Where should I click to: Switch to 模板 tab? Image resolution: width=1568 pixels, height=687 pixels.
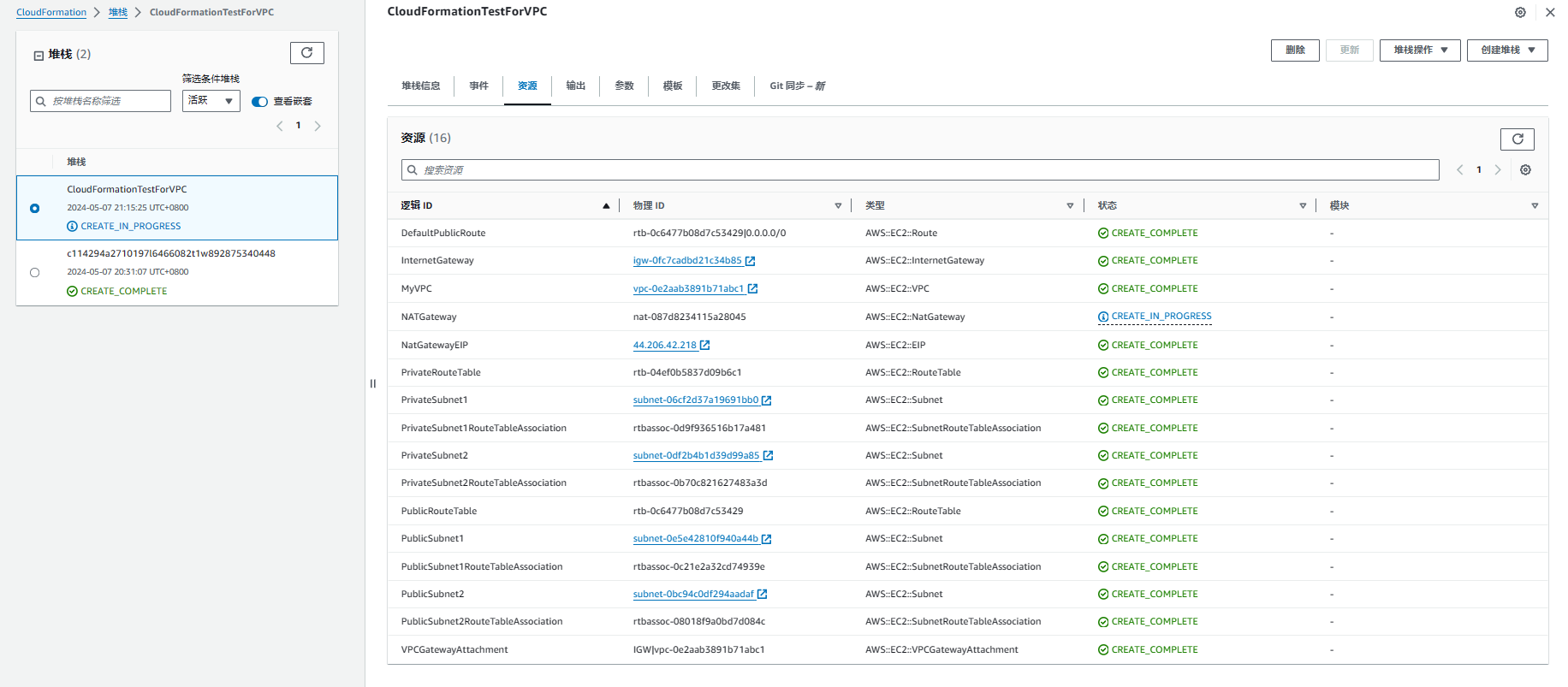pos(673,86)
